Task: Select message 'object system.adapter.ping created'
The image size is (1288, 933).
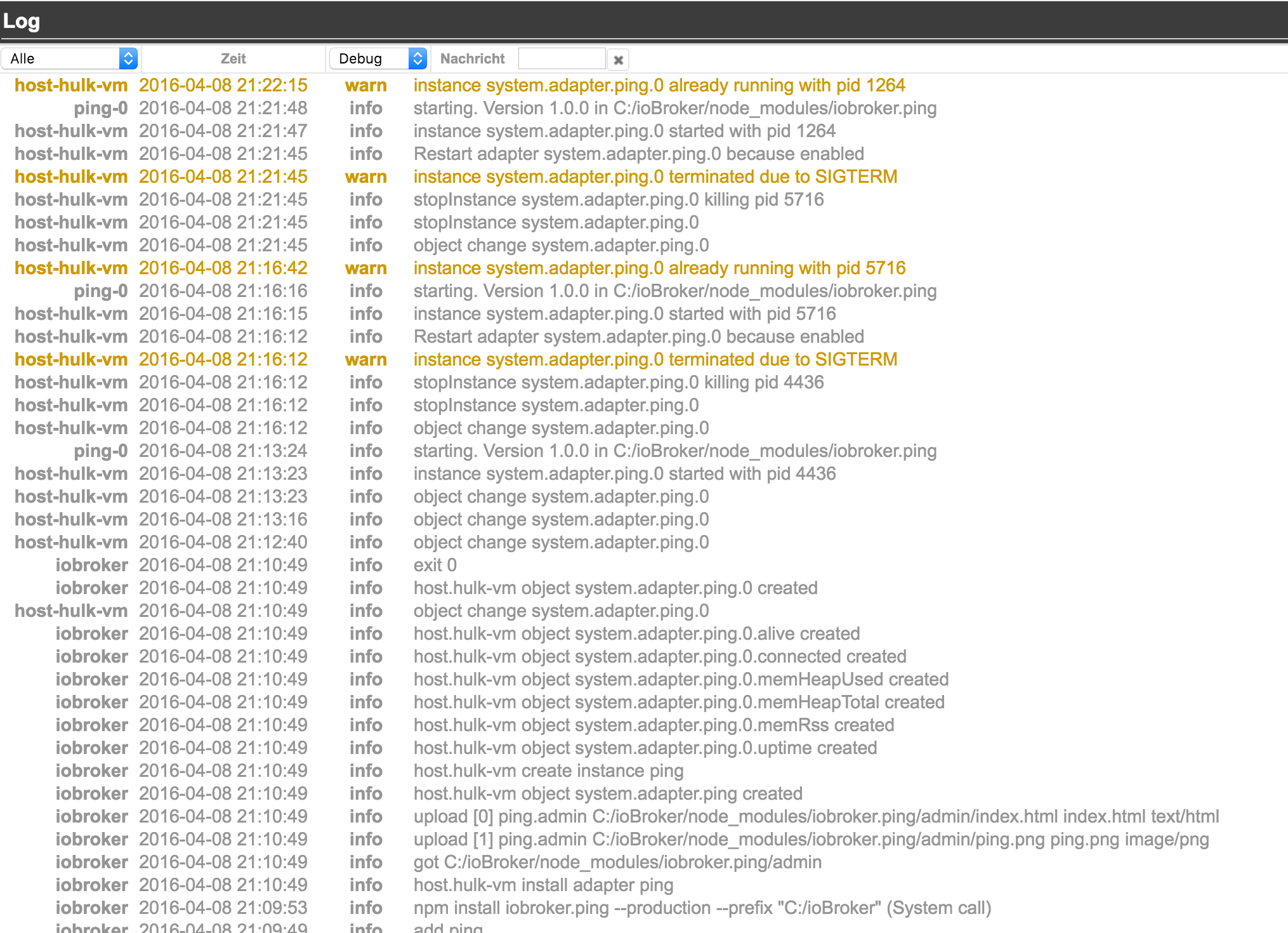Action: pos(608,793)
